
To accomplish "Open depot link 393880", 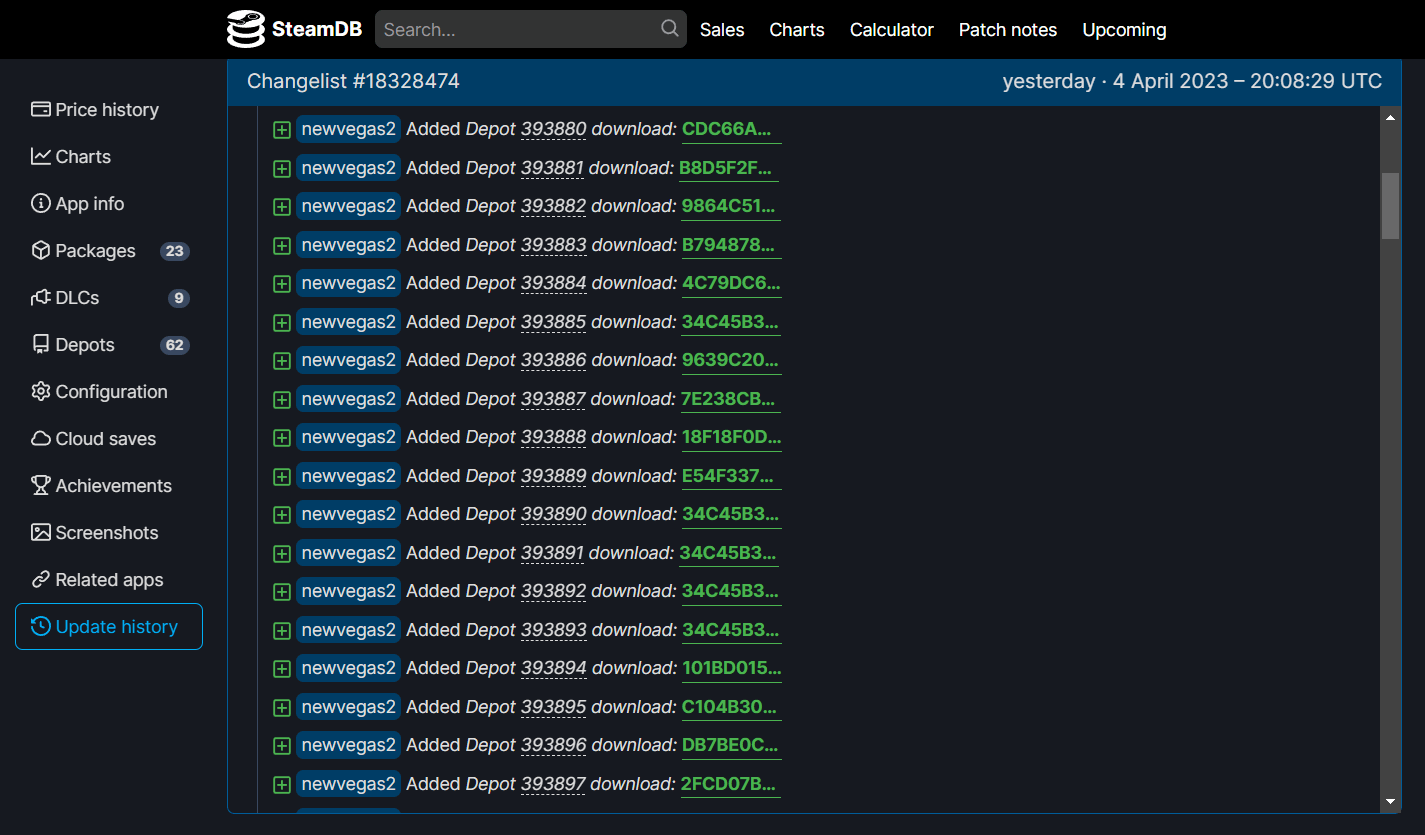I will tap(554, 129).
